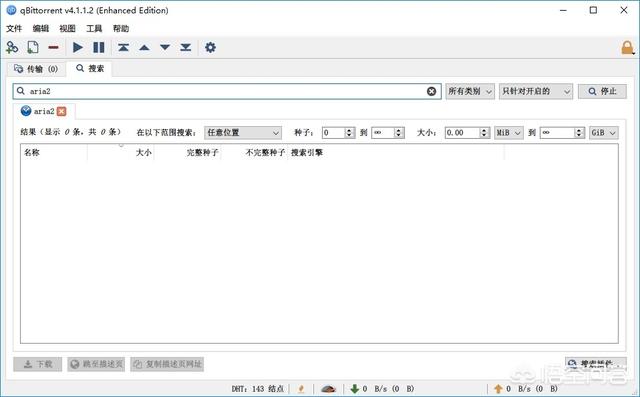Move torrent down in queue

[x=165, y=48]
